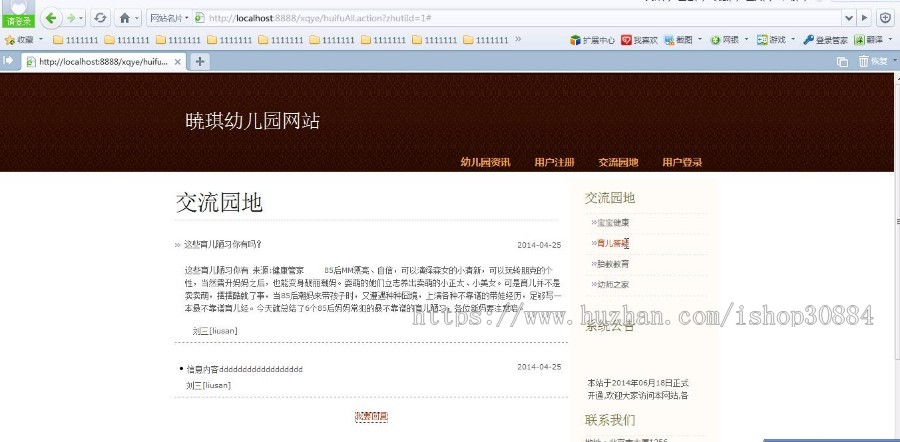Expand the address bar URL history dropdown
Screen dimensions: 900x442
pos(849,18)
